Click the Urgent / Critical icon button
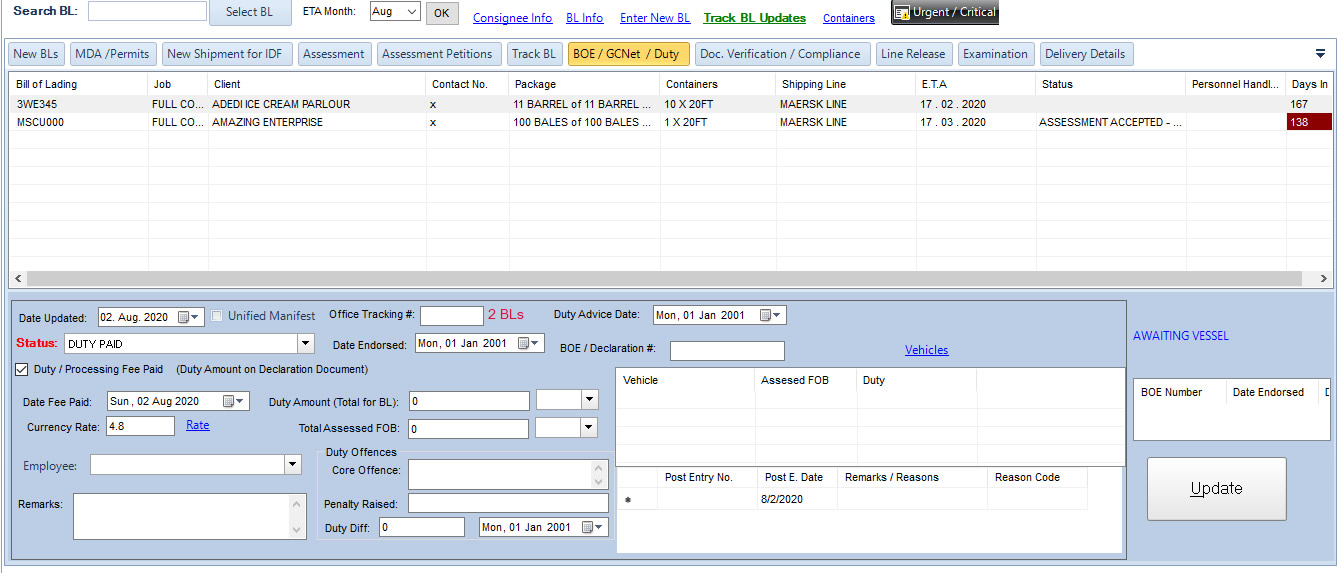This screenshot has height=573, width=1341. (x=944, y=13)
